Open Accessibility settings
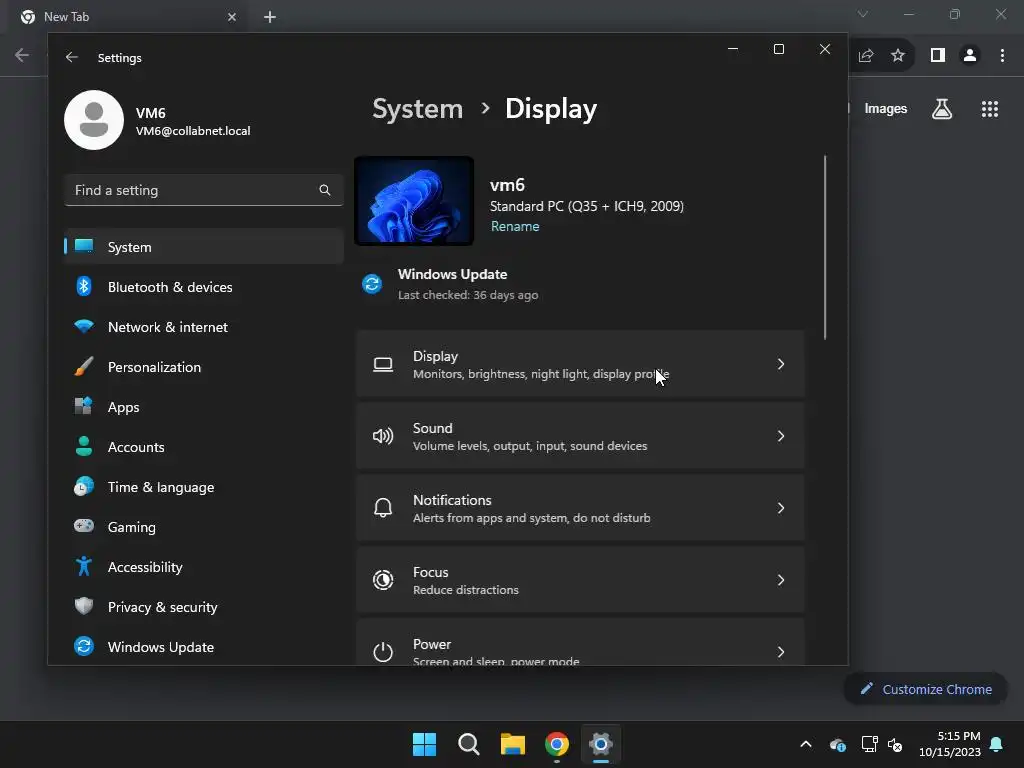This screenshot has height=768, width=1024. [x=204, y=566]
